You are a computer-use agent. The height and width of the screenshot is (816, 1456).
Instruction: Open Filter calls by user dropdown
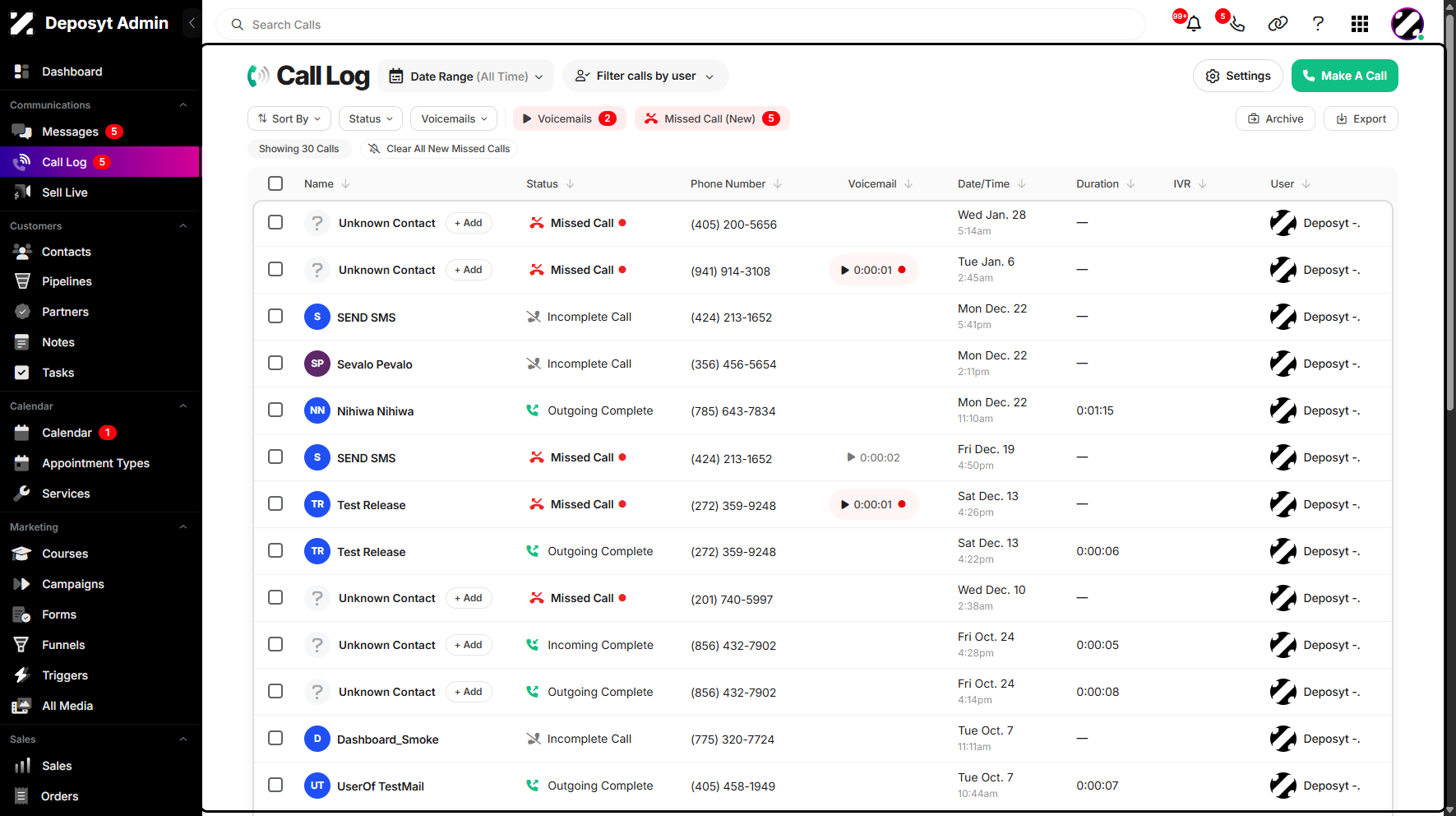(x=645, y=76)
